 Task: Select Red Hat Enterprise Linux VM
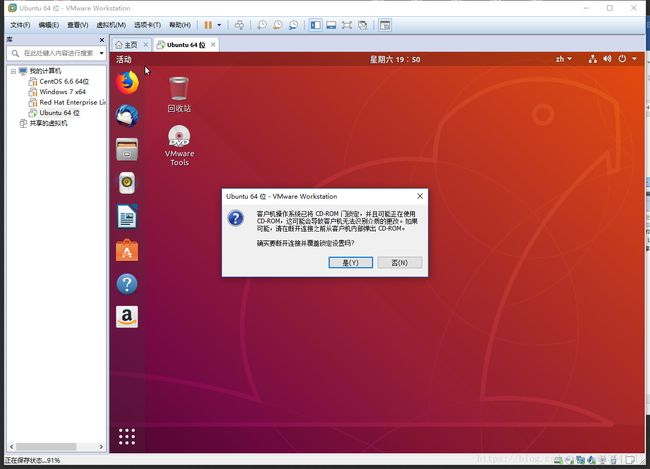pos(73,102)
